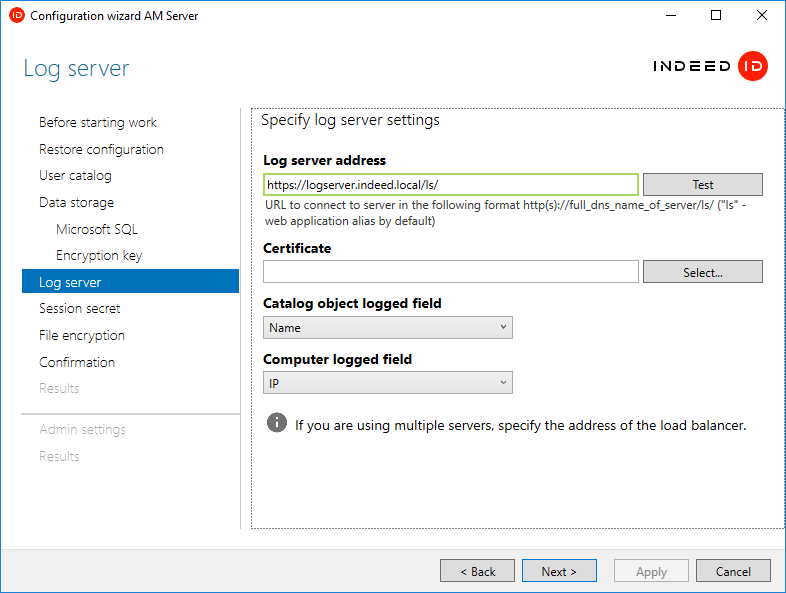Viewport: 786px width, 593px height.
Task: Proceed with the Next button
Action: (559, 571)
